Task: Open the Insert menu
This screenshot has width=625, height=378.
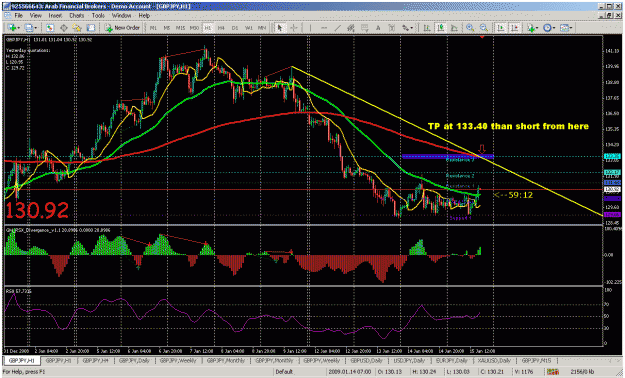Action: pyautogui.click(x=55, y=16)
